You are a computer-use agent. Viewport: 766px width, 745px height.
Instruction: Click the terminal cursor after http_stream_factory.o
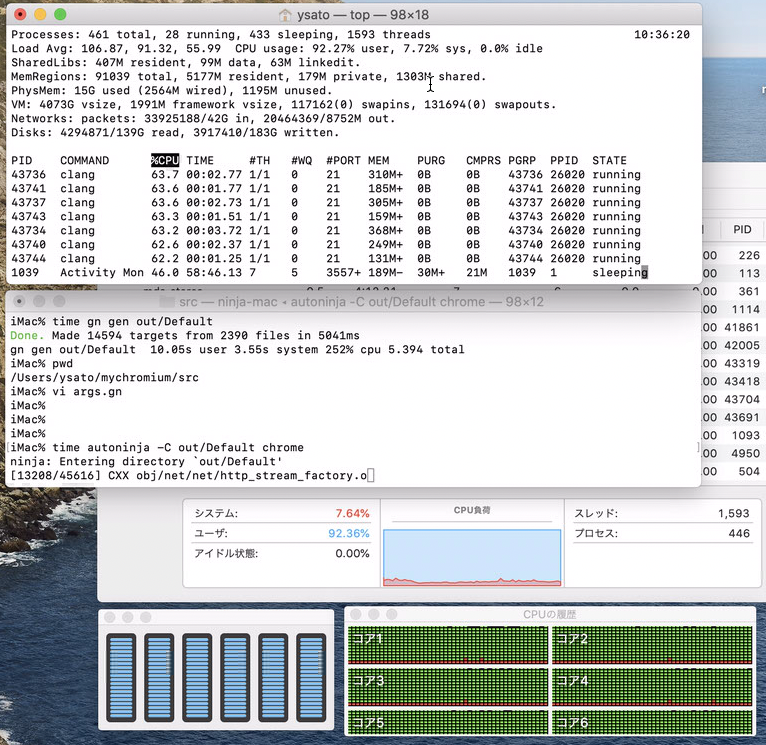pos(370,476)
